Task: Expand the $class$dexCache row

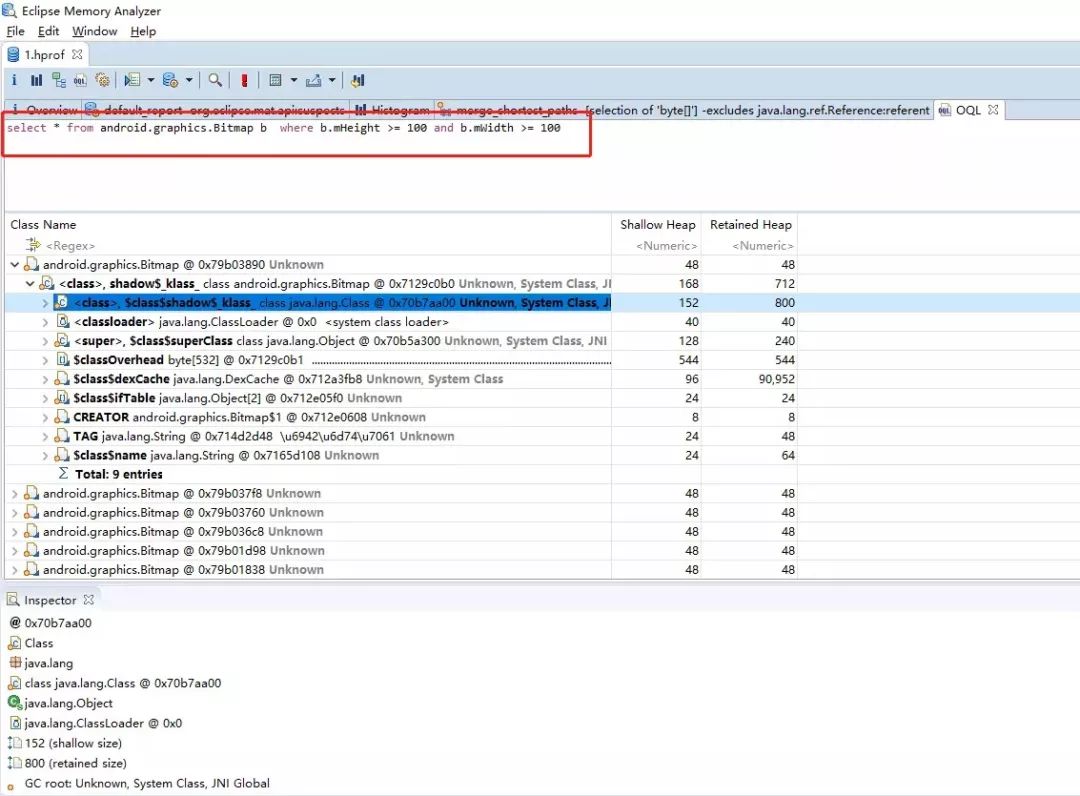Action: [x=45, y=379]
